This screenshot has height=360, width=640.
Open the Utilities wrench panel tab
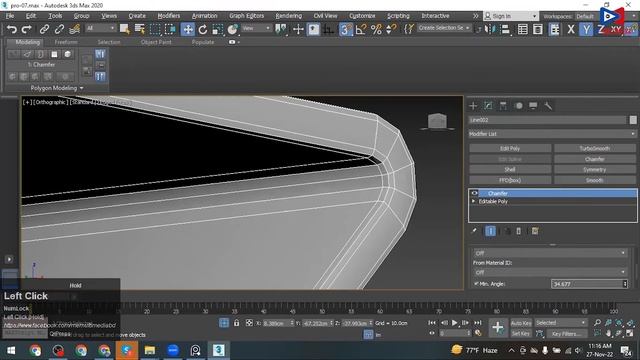click(548, 106)
